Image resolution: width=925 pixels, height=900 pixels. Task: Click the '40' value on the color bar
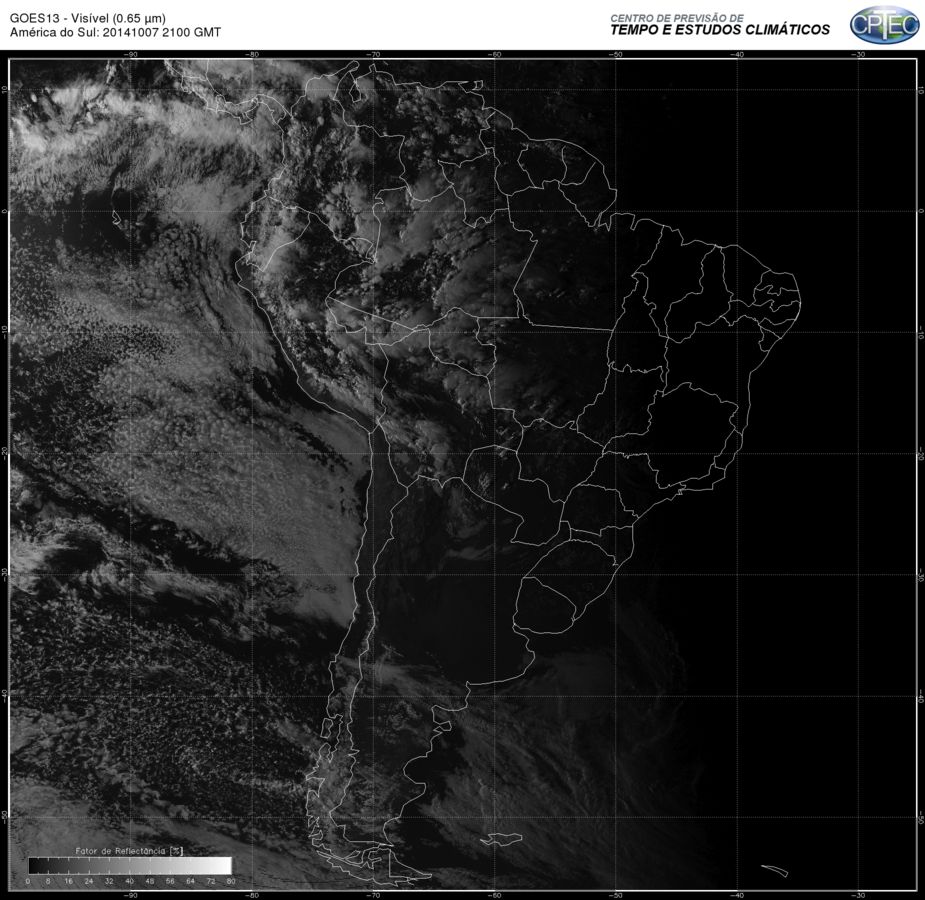coord(129,881)
